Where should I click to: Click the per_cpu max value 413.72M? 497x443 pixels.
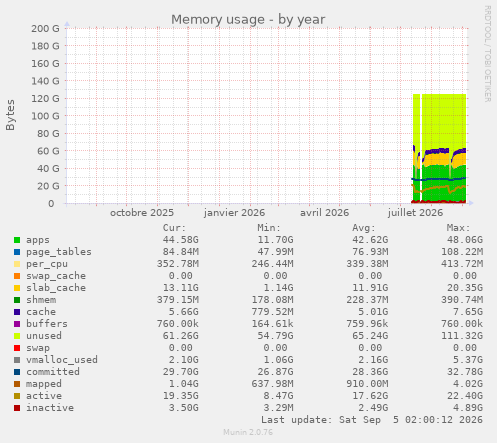(462, 264)
